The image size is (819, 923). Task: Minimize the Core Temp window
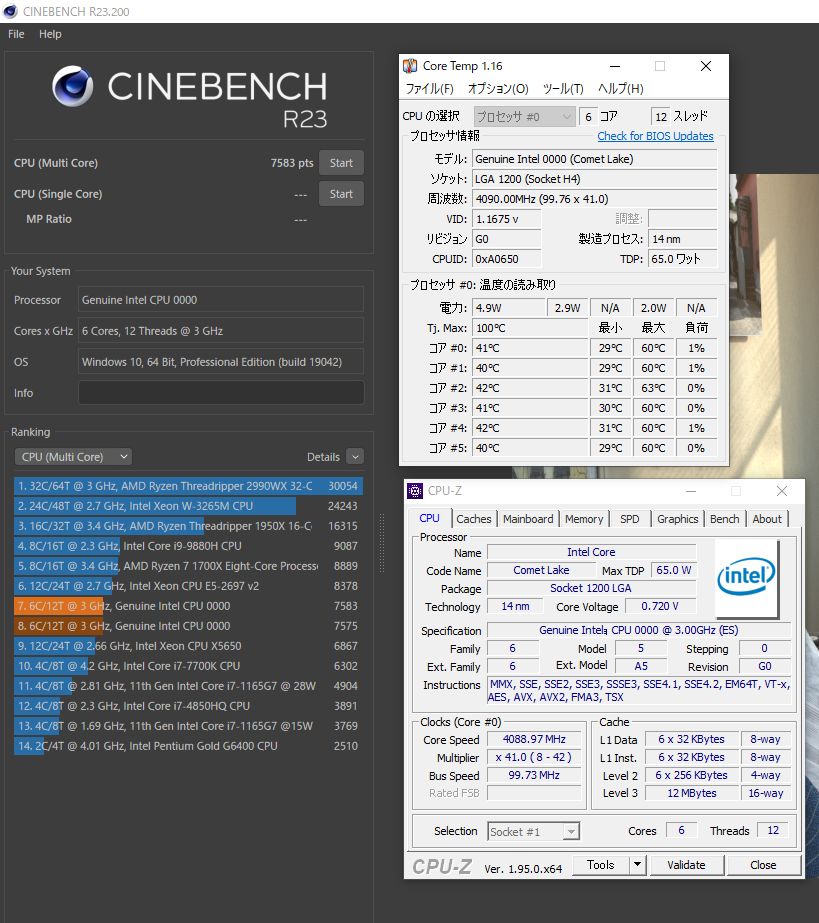pos(615,66)
